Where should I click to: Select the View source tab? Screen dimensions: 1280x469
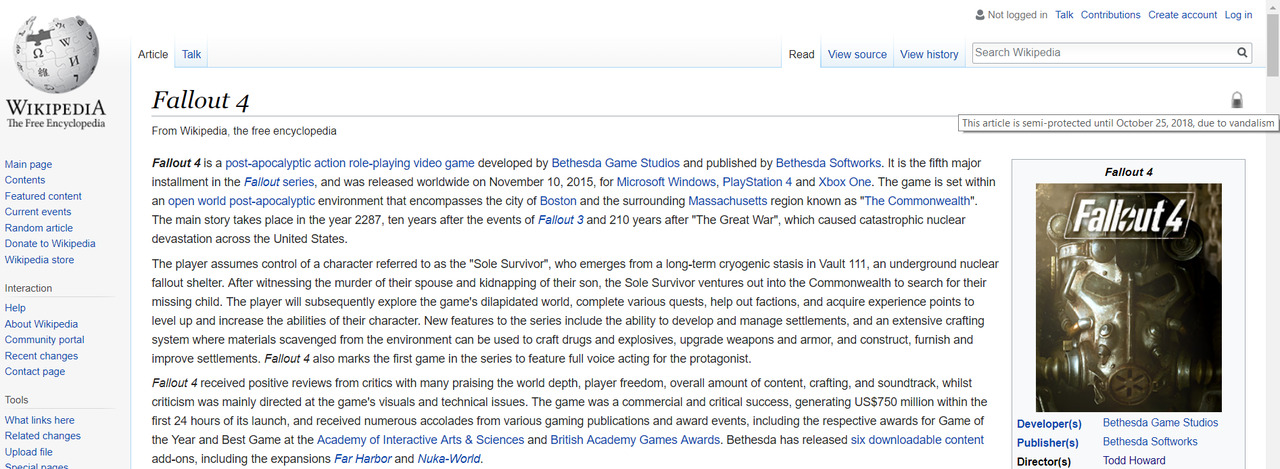click(857, 55)
